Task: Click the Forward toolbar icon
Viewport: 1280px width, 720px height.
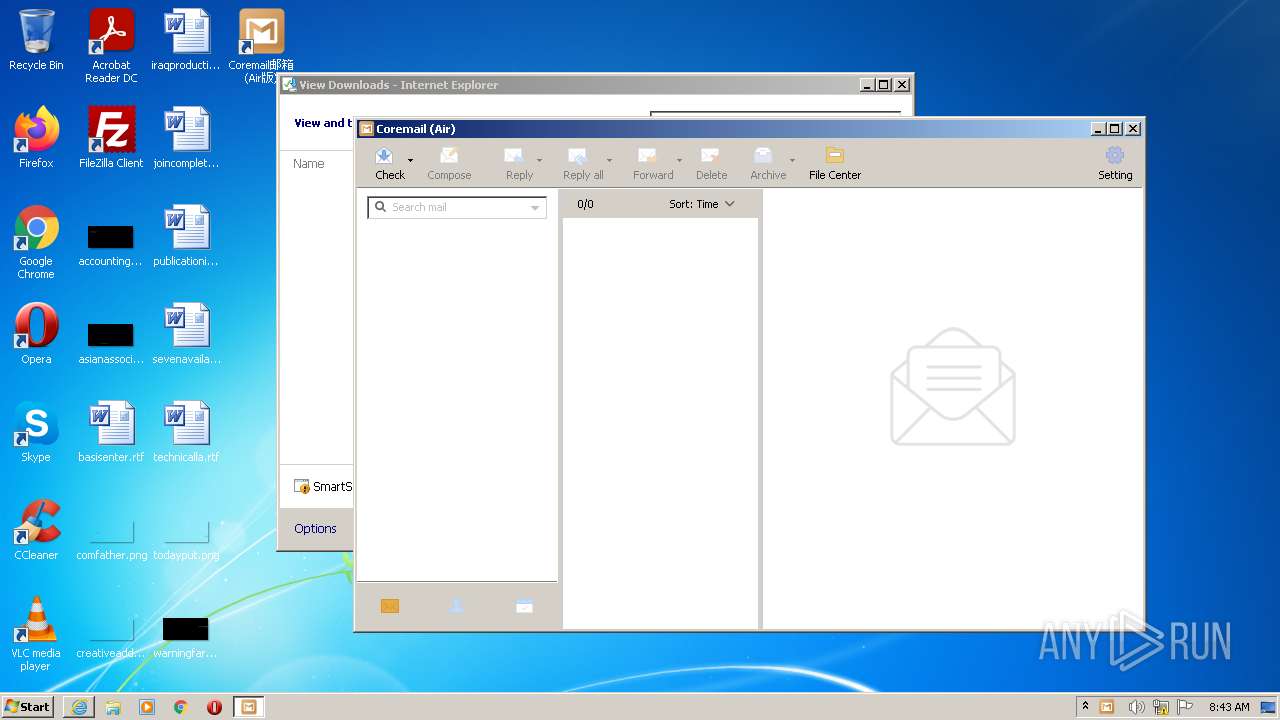Action: 647,156
